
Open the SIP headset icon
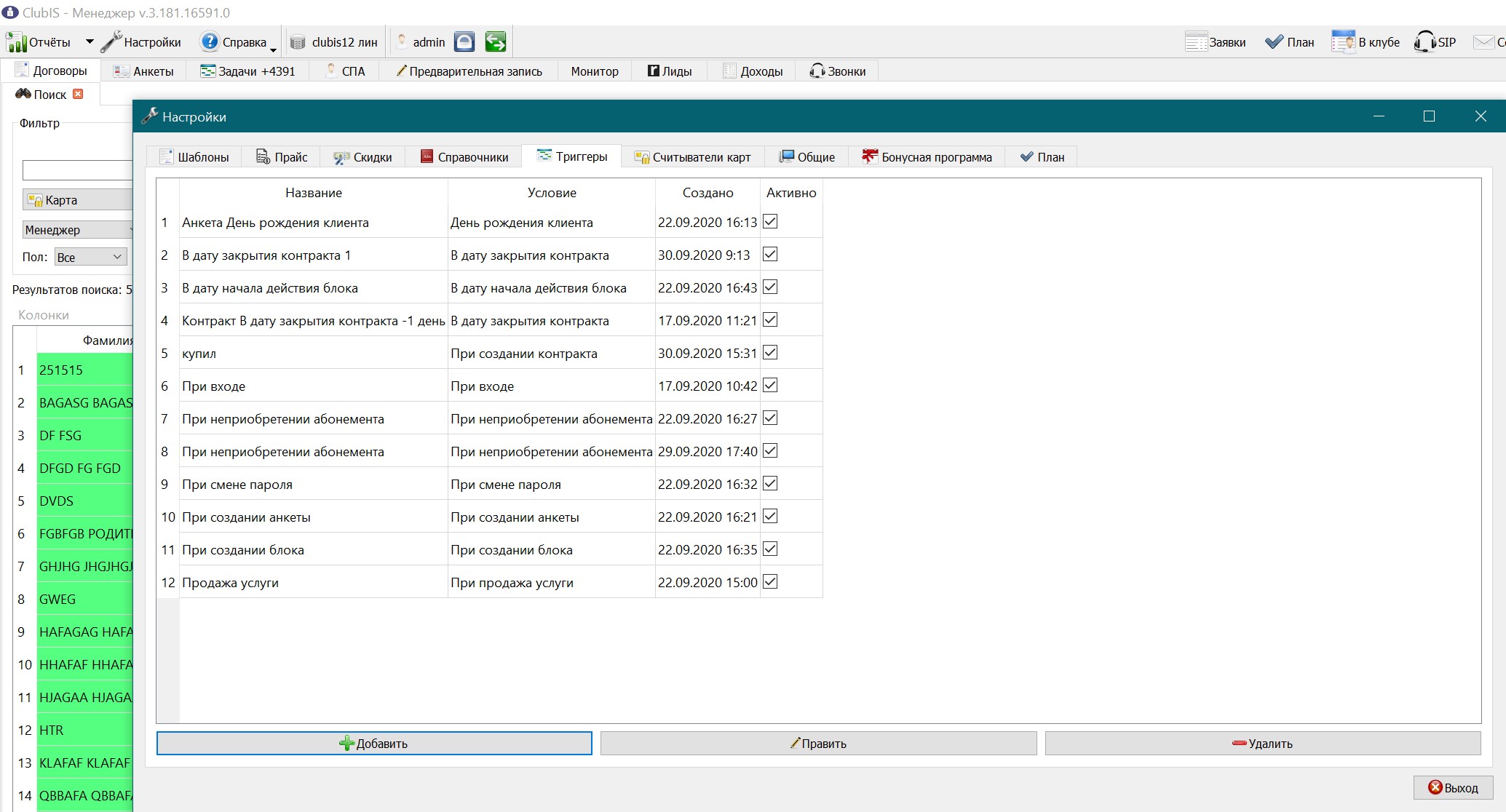1424,41
